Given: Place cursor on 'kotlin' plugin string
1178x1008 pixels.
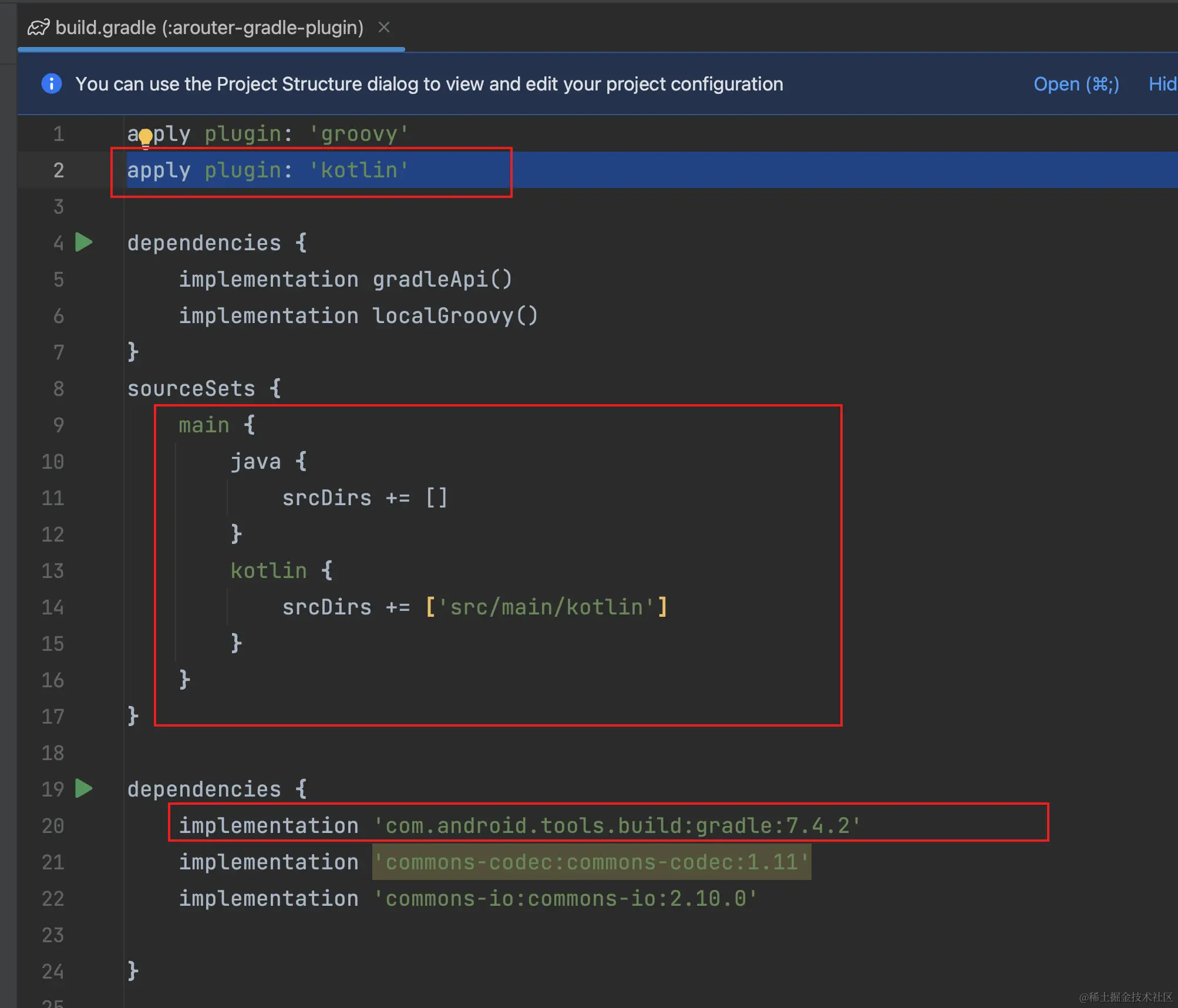Looking at the screenshot, I should coord(358,170).
